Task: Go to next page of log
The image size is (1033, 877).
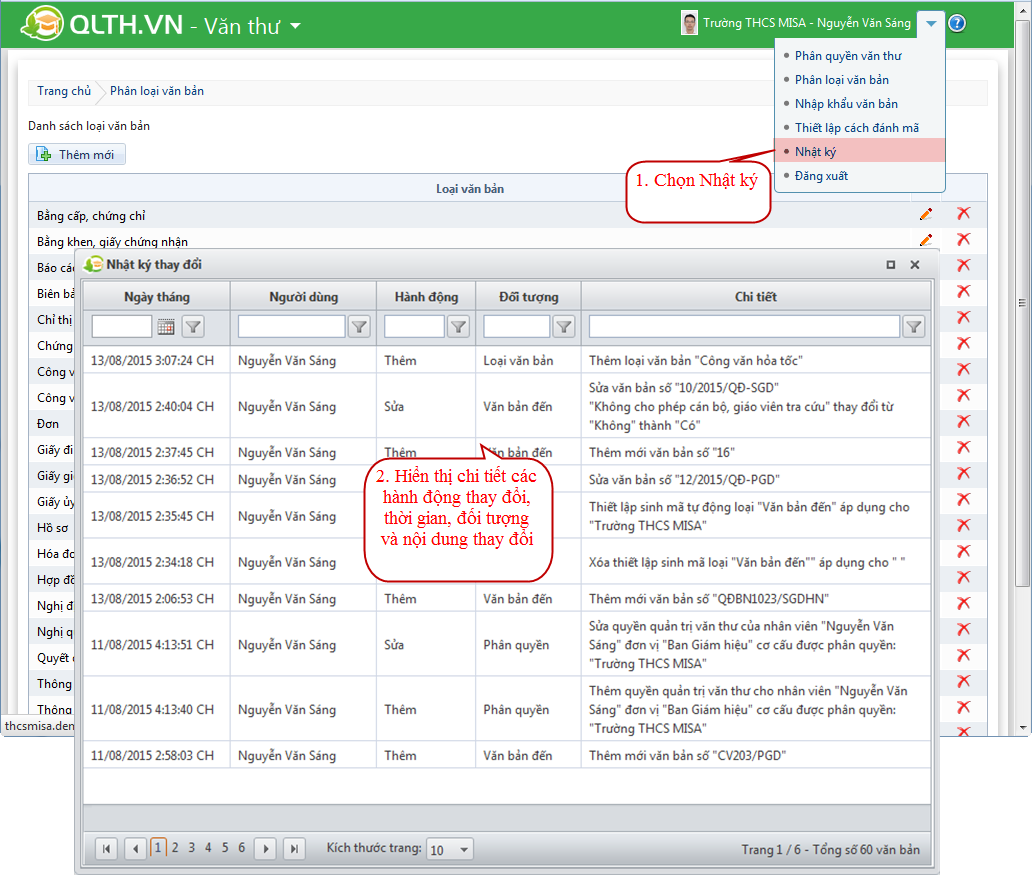Action: (265, 849)
